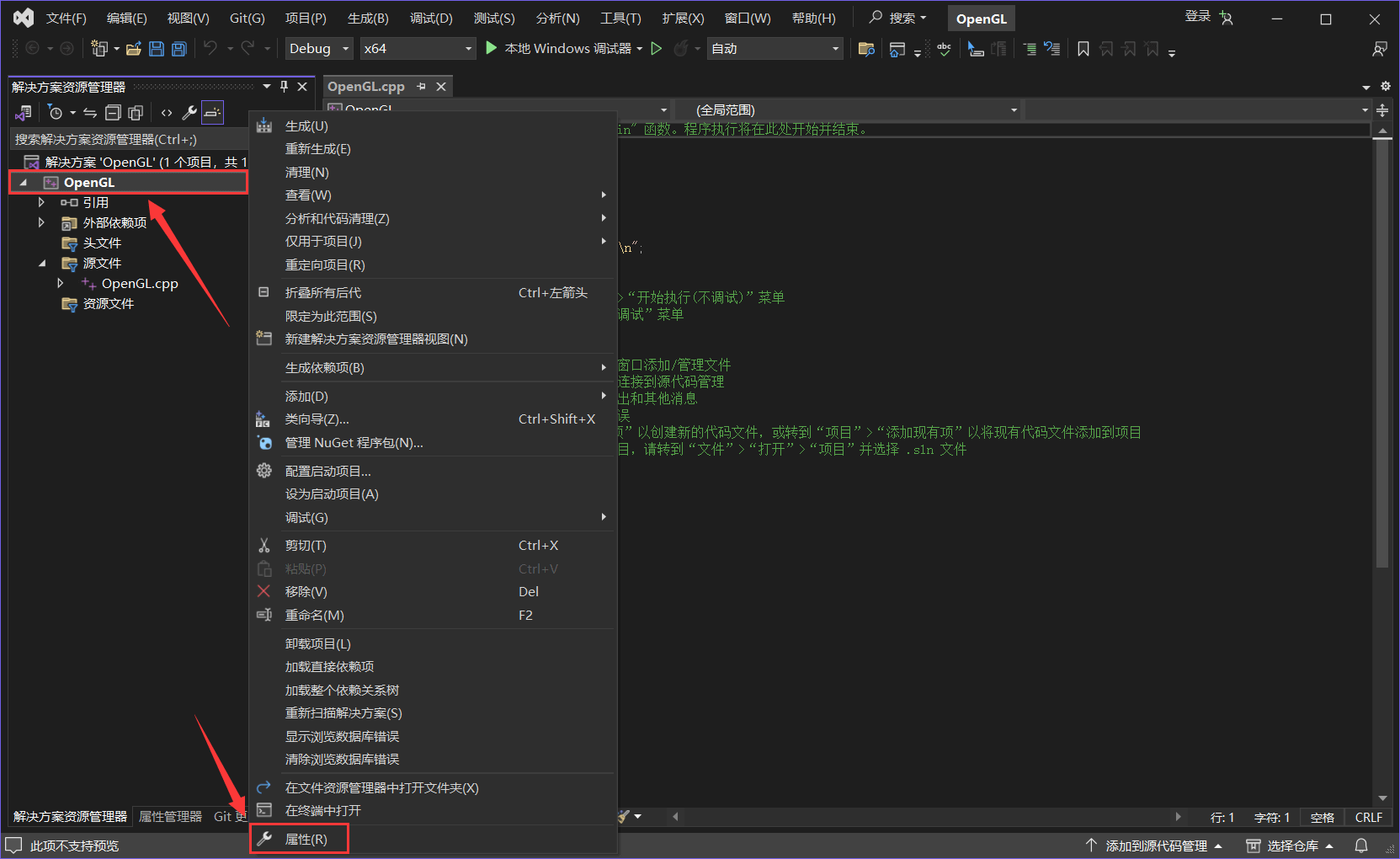The image size is (1400, 859).
Task: Select 设为启动项目(A) in context menu
Action: (x=332, y=494)
